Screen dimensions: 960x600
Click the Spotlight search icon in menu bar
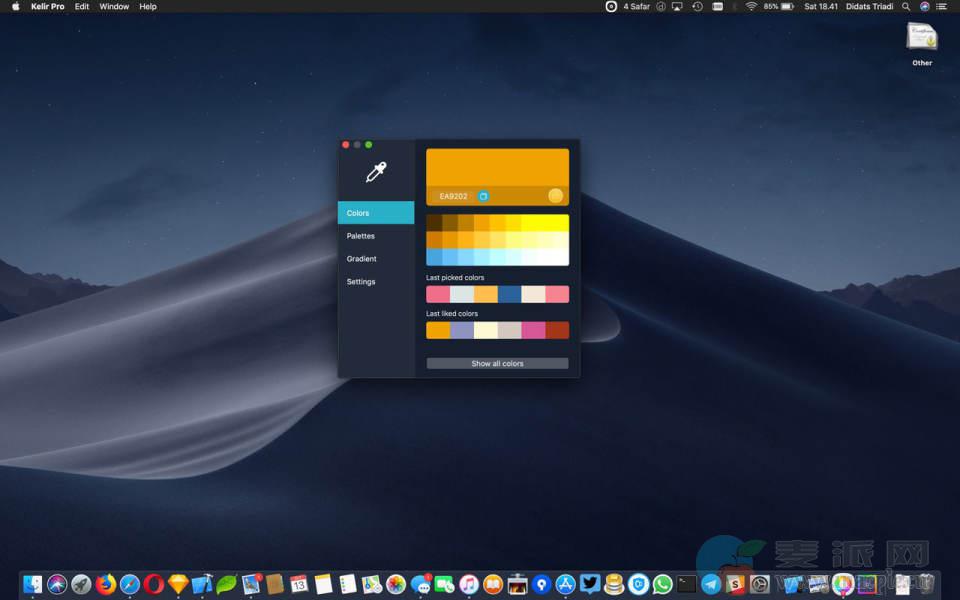(906, 6)
